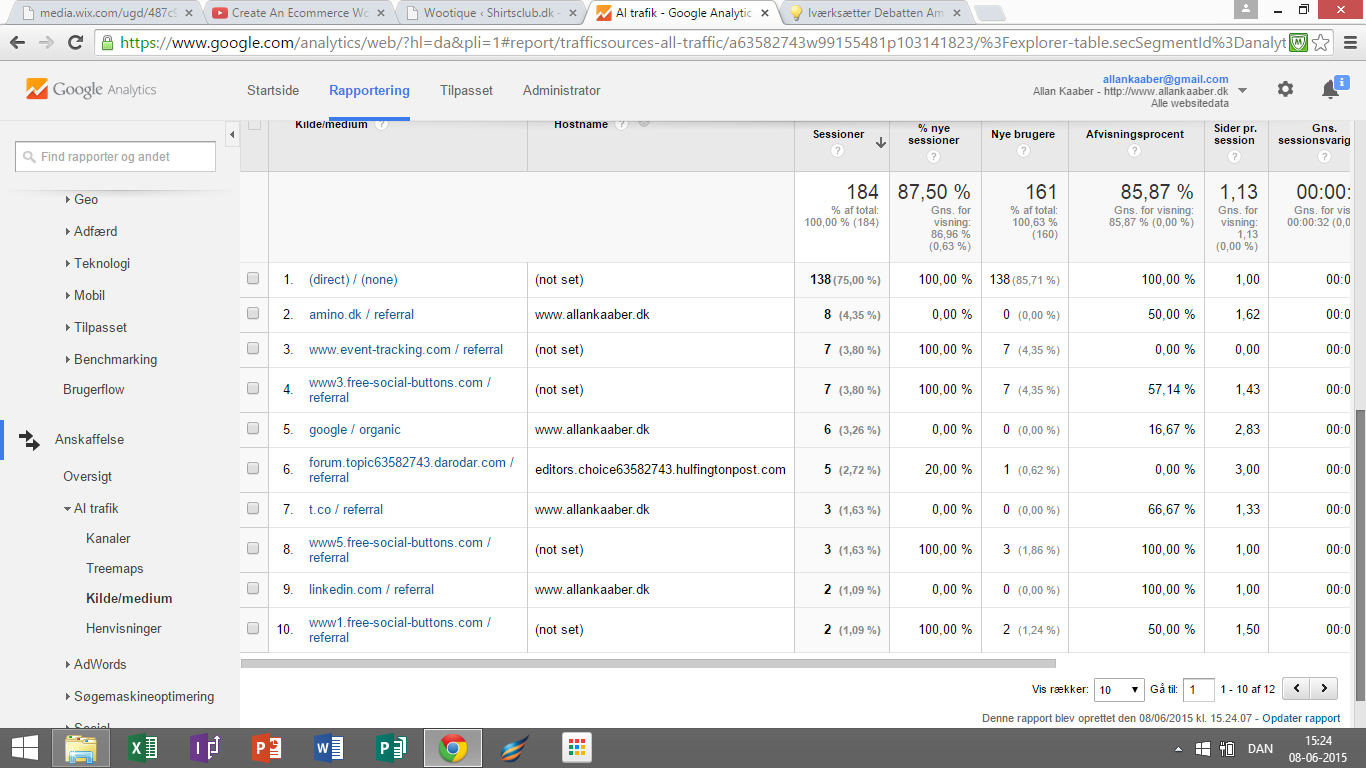Open Henvisninger in the sidebar
The width and height of the screenshot is (1366, 768).
[x=124, y=628]
